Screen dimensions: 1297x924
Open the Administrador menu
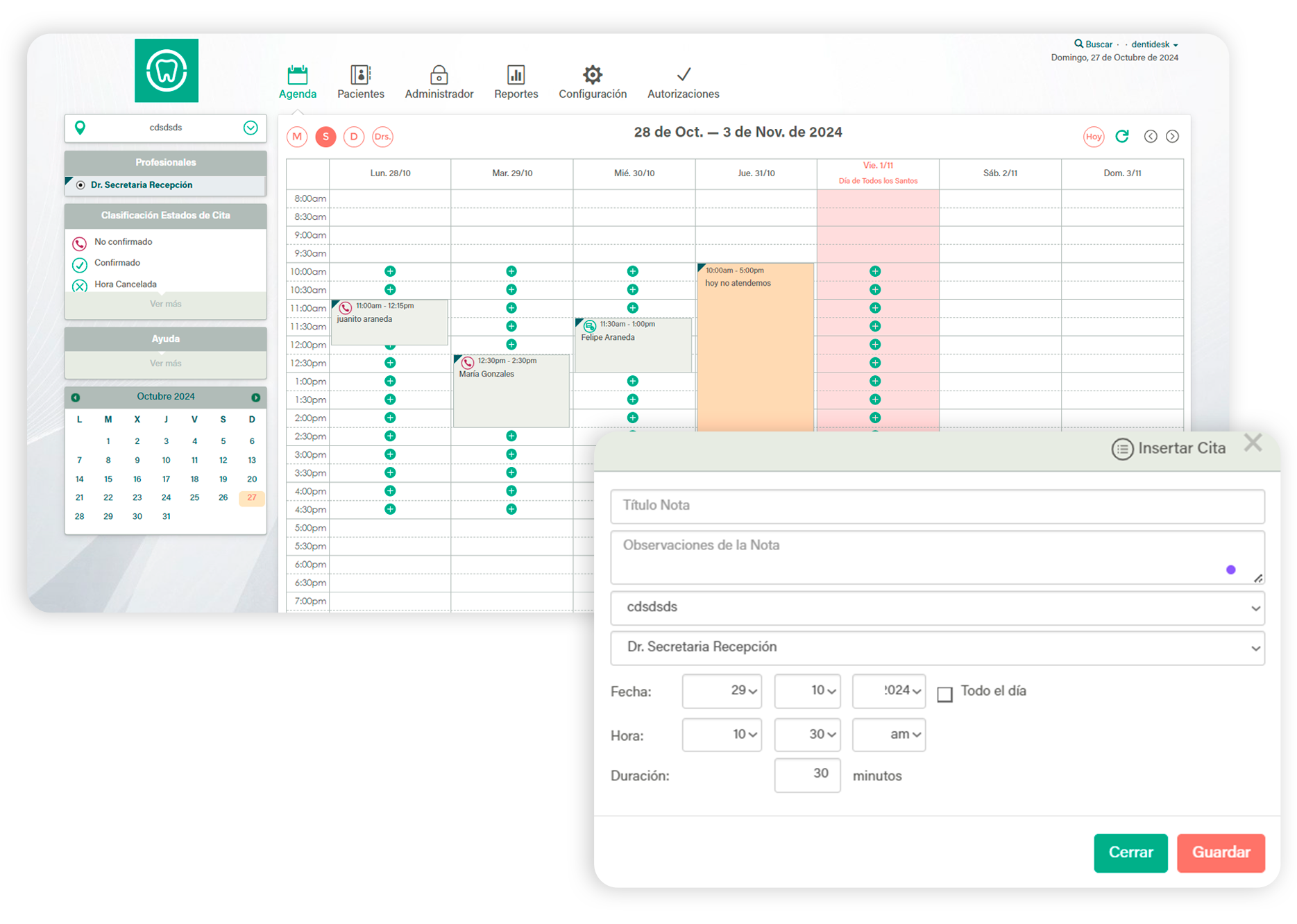coord(439,82)
